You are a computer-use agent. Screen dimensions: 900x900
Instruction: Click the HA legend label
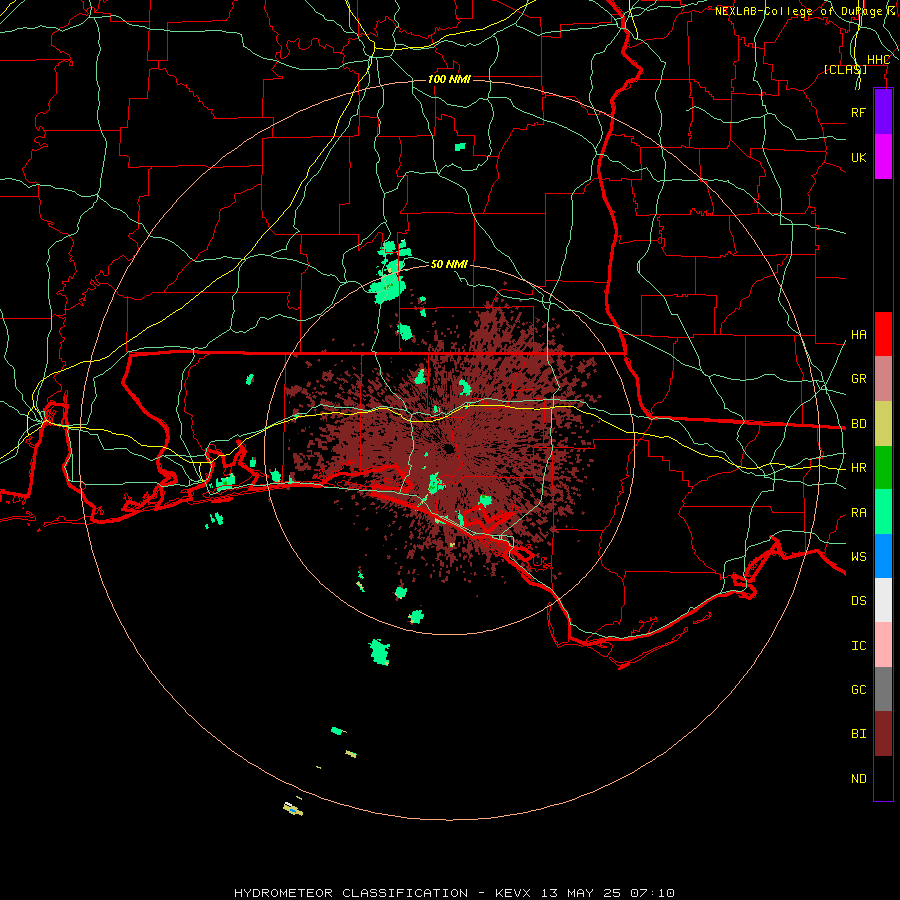pos(858,335)
